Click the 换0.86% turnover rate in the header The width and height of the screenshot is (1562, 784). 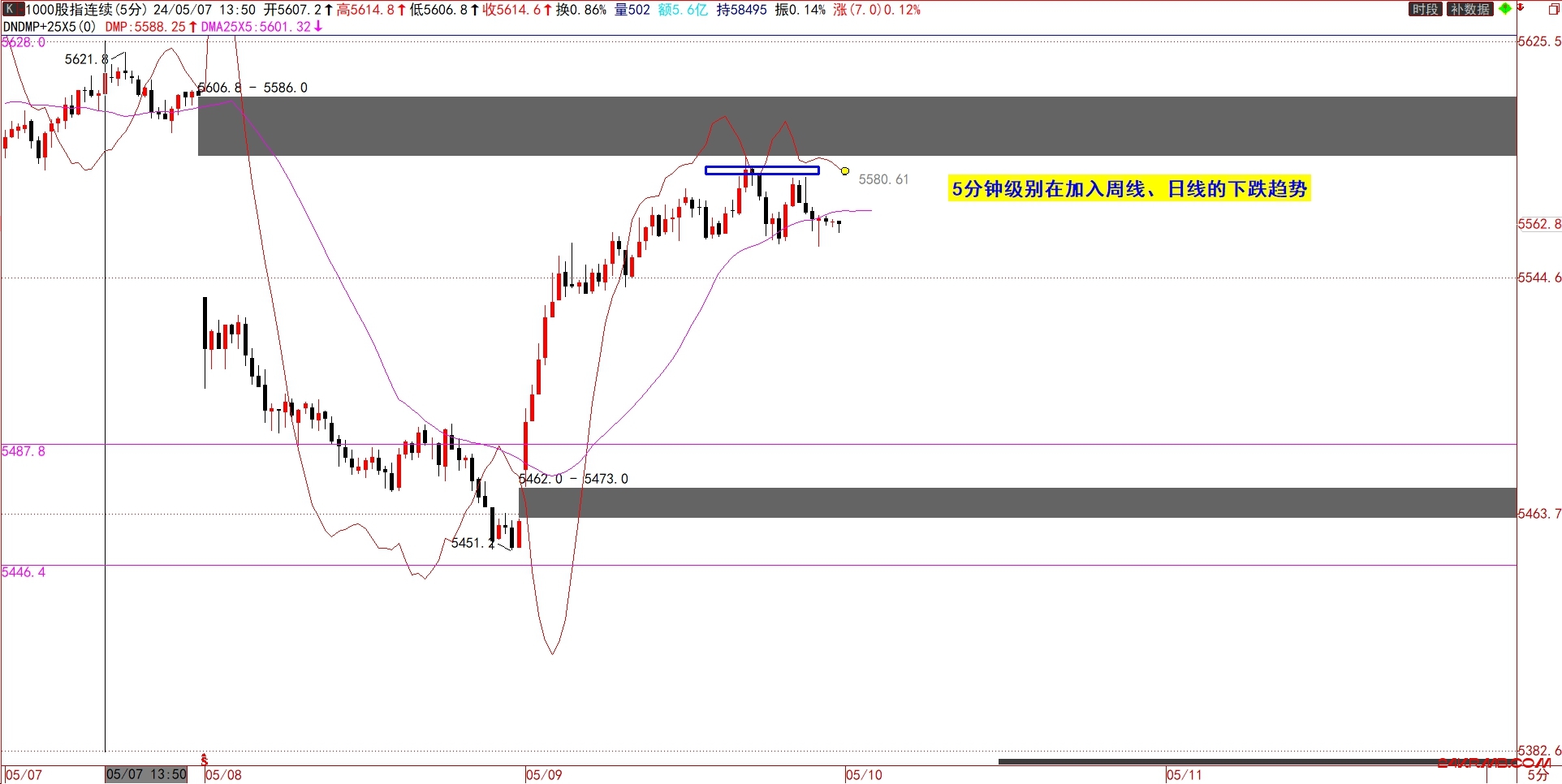tap(580, 10)
